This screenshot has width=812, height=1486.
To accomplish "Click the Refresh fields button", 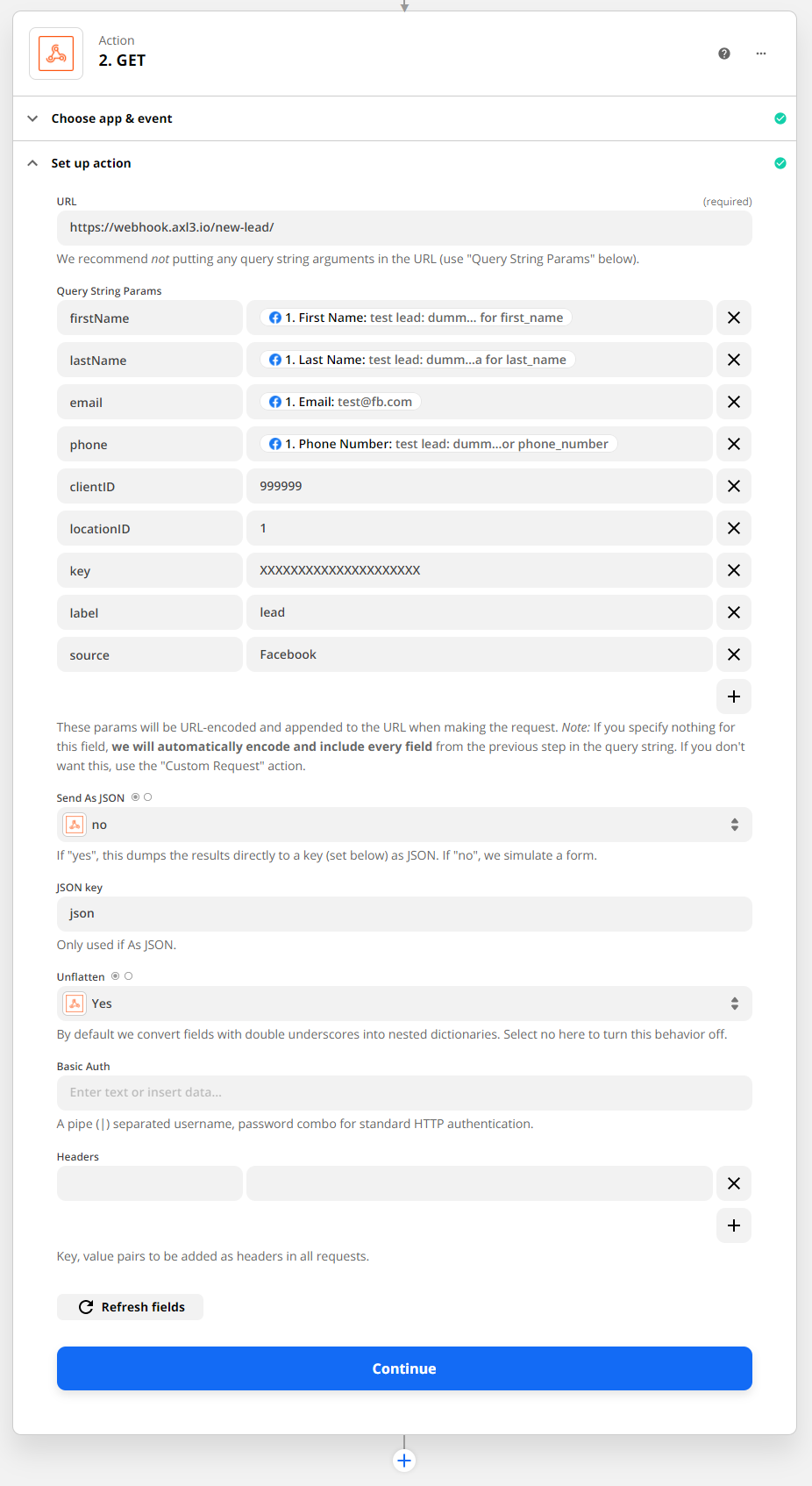I will [x=131, y=1307].
